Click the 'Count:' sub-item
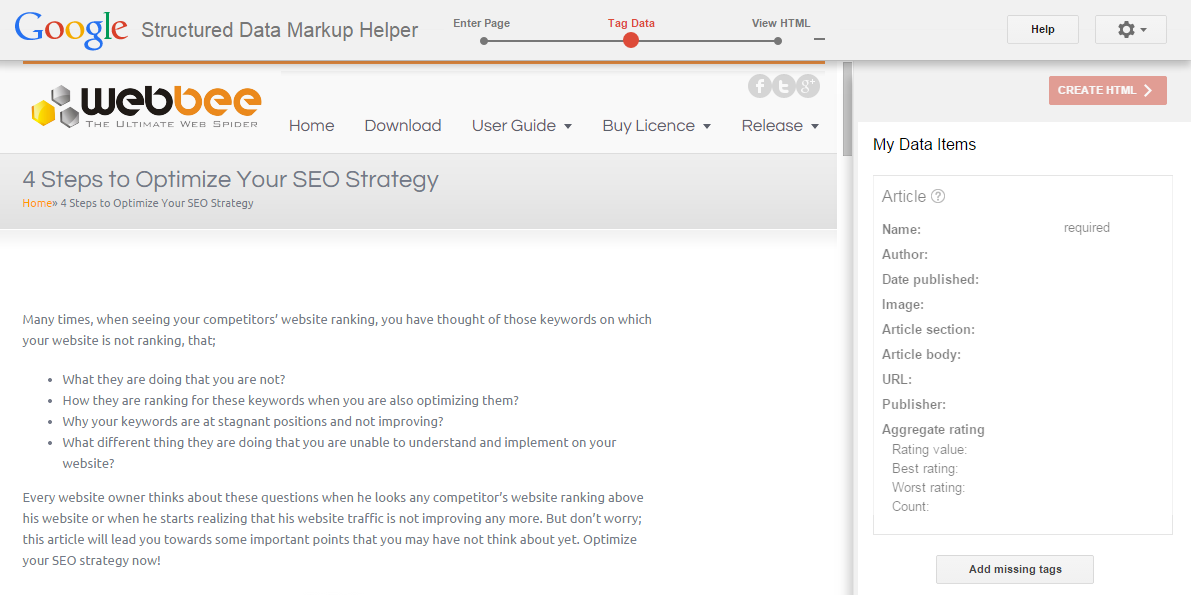1191x595 pixels. click(x=910, y=507)
